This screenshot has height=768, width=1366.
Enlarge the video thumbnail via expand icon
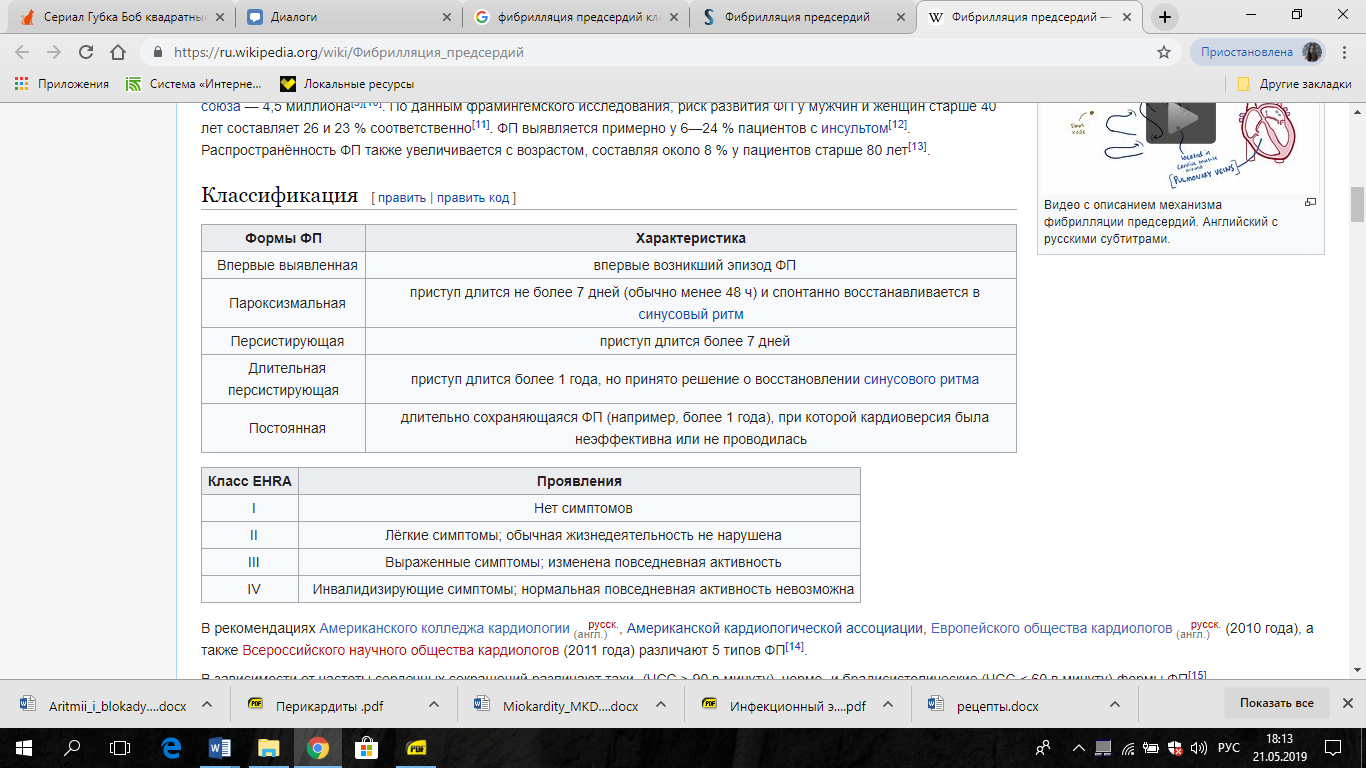coord(1310,202)
